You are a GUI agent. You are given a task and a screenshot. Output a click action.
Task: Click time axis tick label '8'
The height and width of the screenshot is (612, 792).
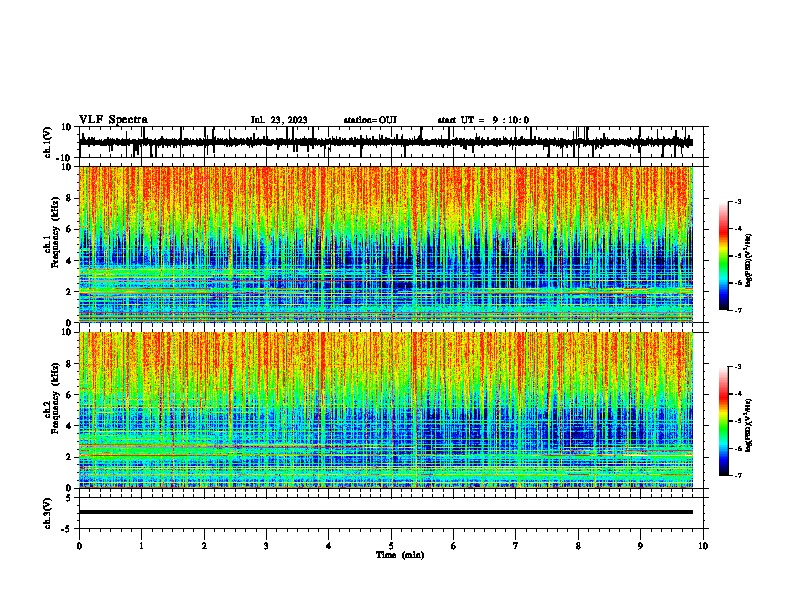[x=578, y=546]
